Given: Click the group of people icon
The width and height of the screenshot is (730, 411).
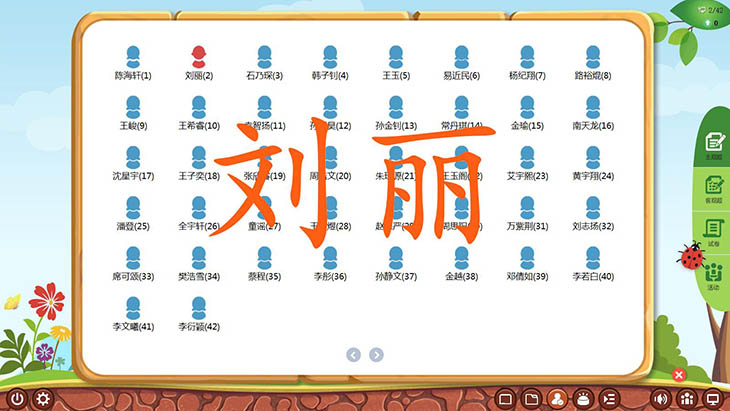Looking at the screenshot, I should [687, 399].
